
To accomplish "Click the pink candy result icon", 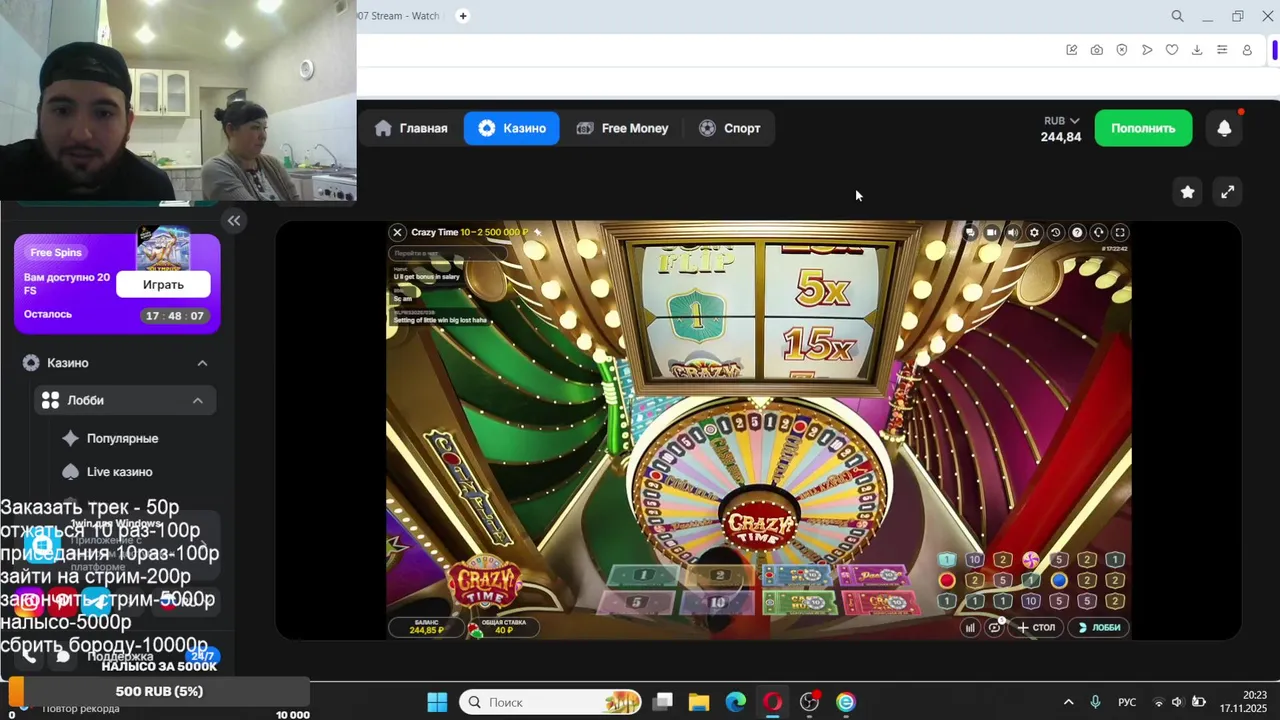I will [1031, 559].
